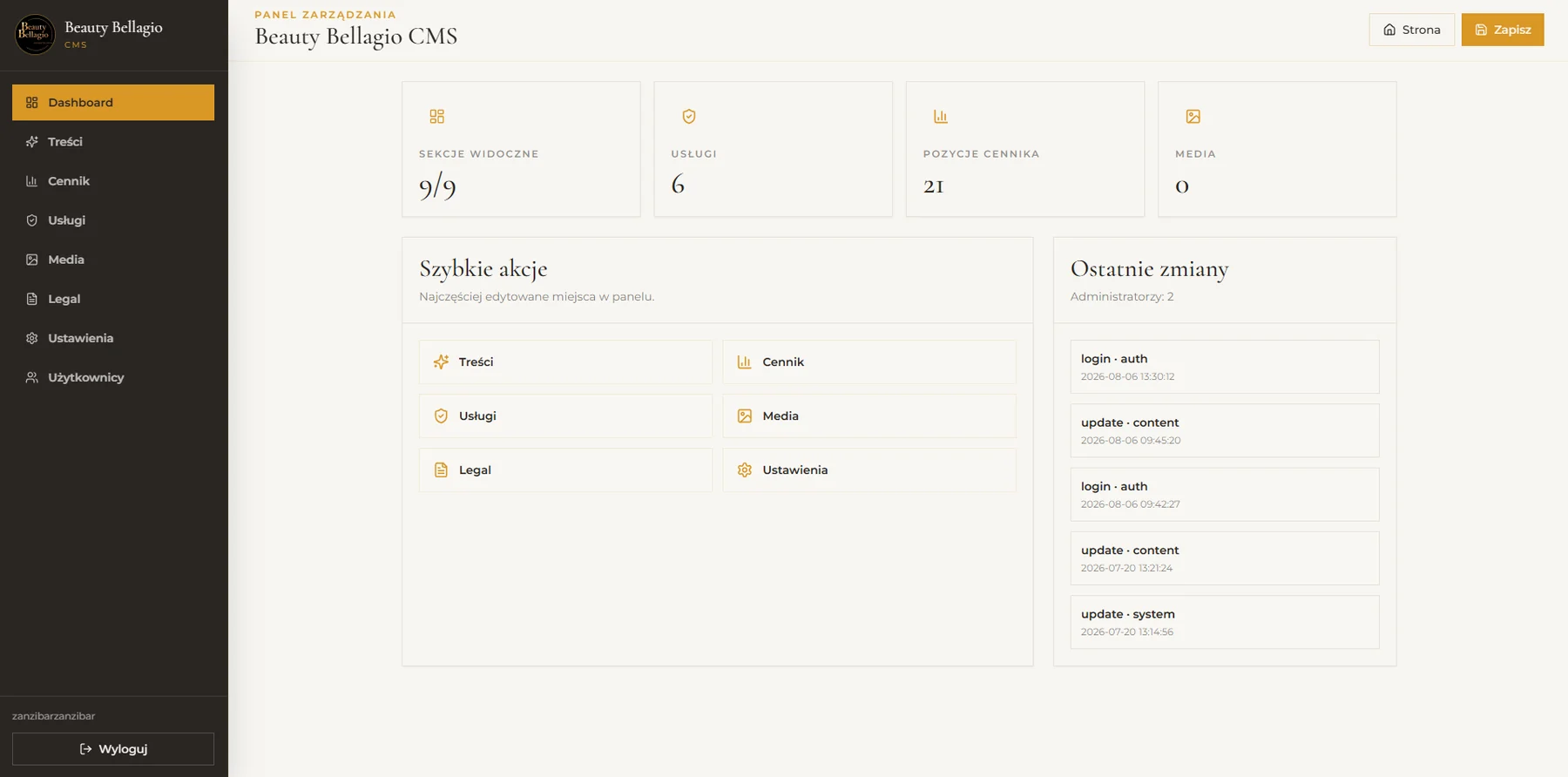The width and height of the screenshot is (1568, 777).
Task: Save changes with the Zapisz button
Action: pos(1503,30)
